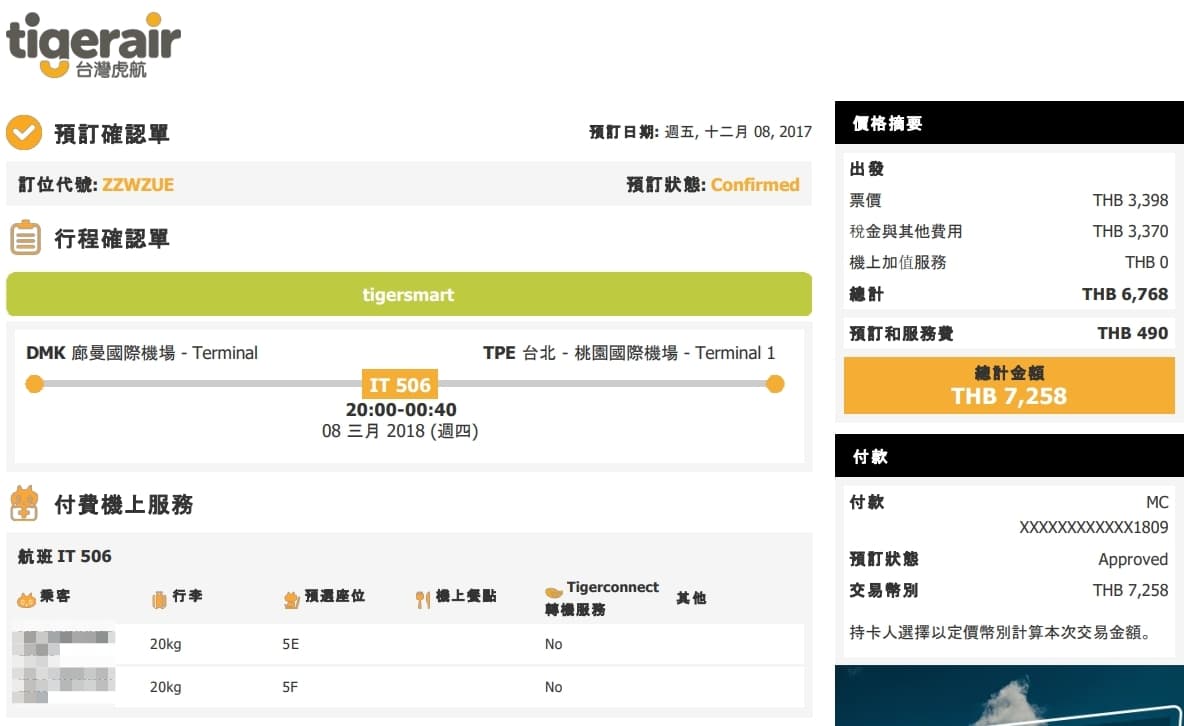
Task: Click seat 5E in passenger table
Action: pos(291,644)
